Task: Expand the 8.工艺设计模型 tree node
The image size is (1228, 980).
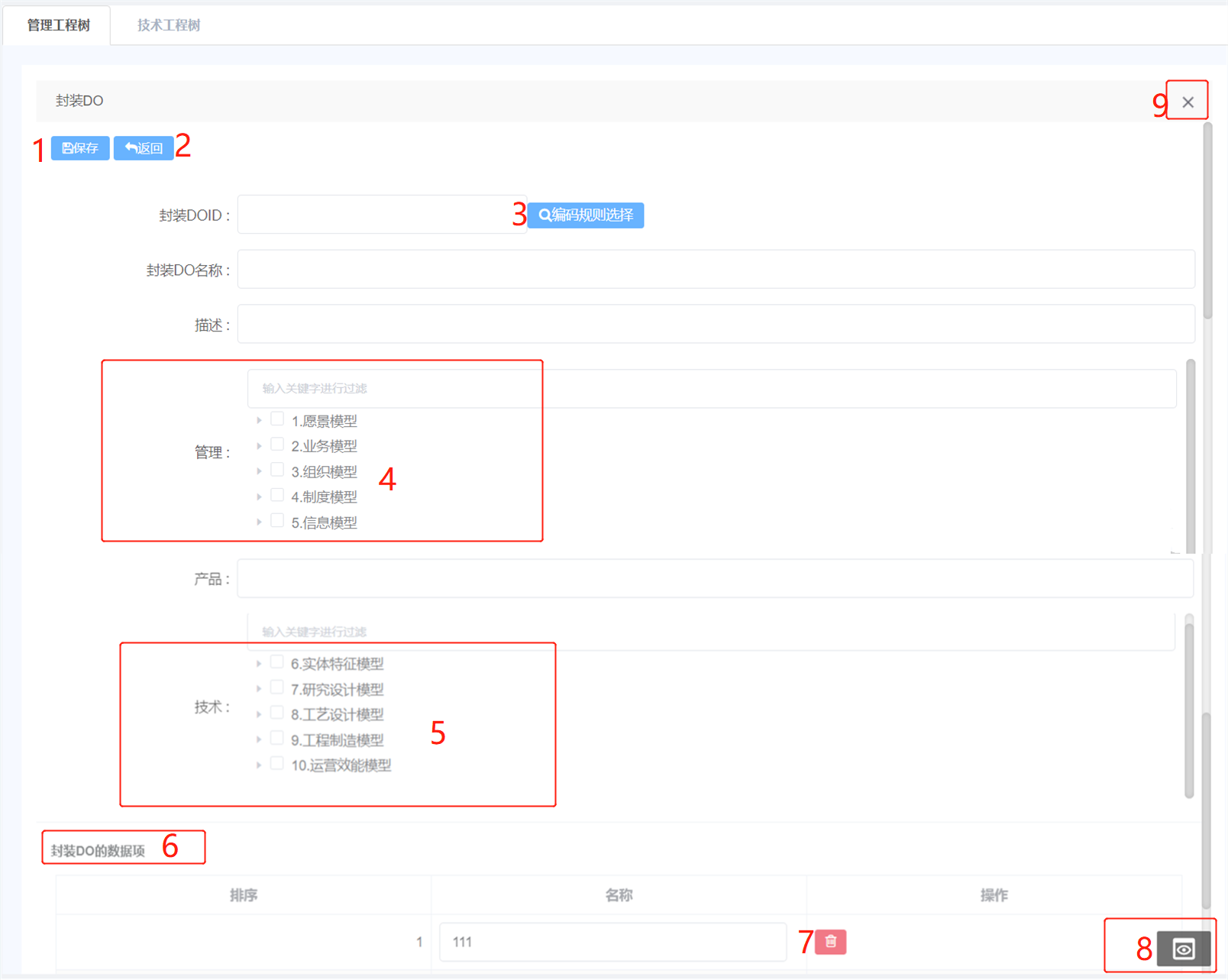Action: coord(259,714)
